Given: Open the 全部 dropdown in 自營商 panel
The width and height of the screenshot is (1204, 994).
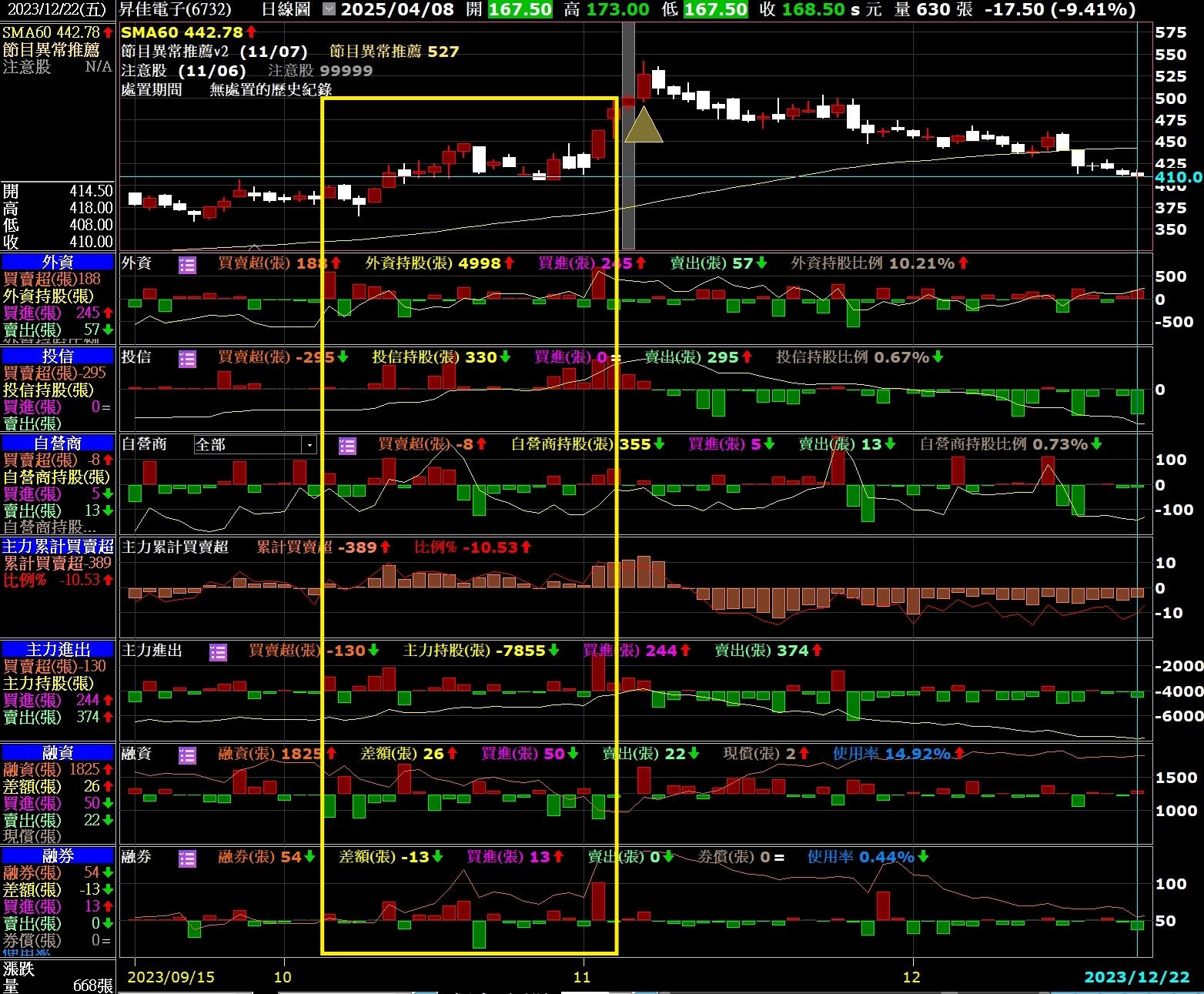Looking at the screenshot, I should (x=309, y=445).
